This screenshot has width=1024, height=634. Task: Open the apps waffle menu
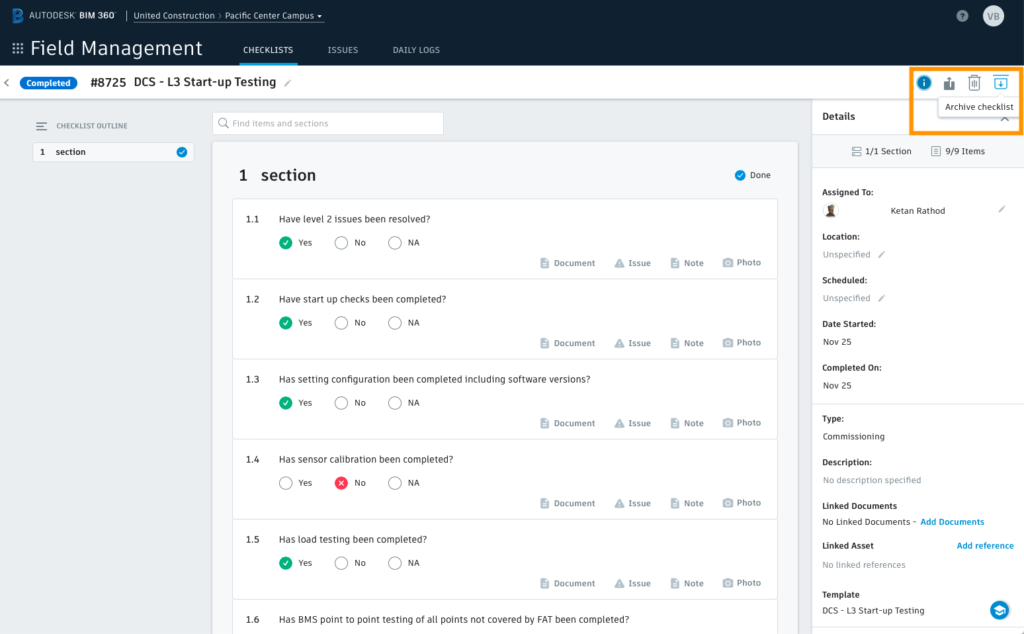click(x=17, y=48)
